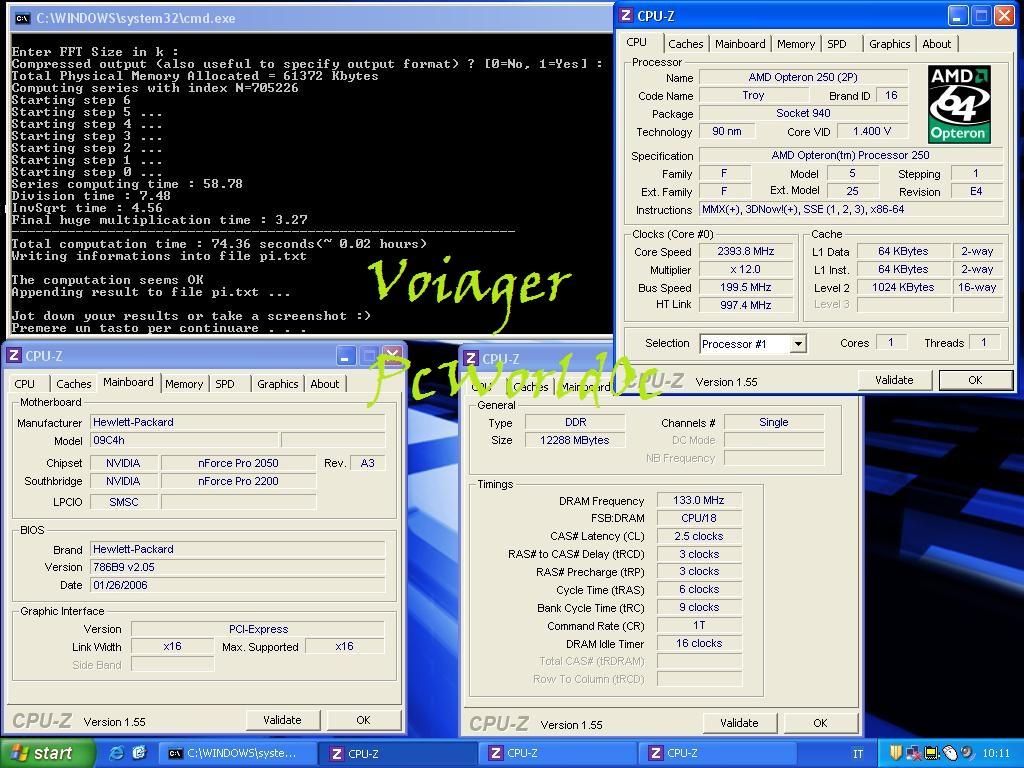Click OK in the CPU-Z processor window

click(975, 380)
